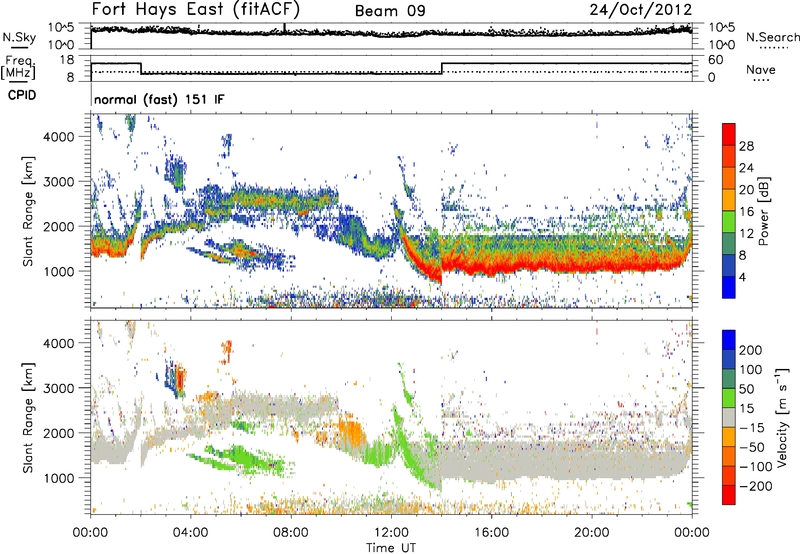Click the '4000' tick on power panel axis
Screen dimensions: 800x554
pos(59,137)
